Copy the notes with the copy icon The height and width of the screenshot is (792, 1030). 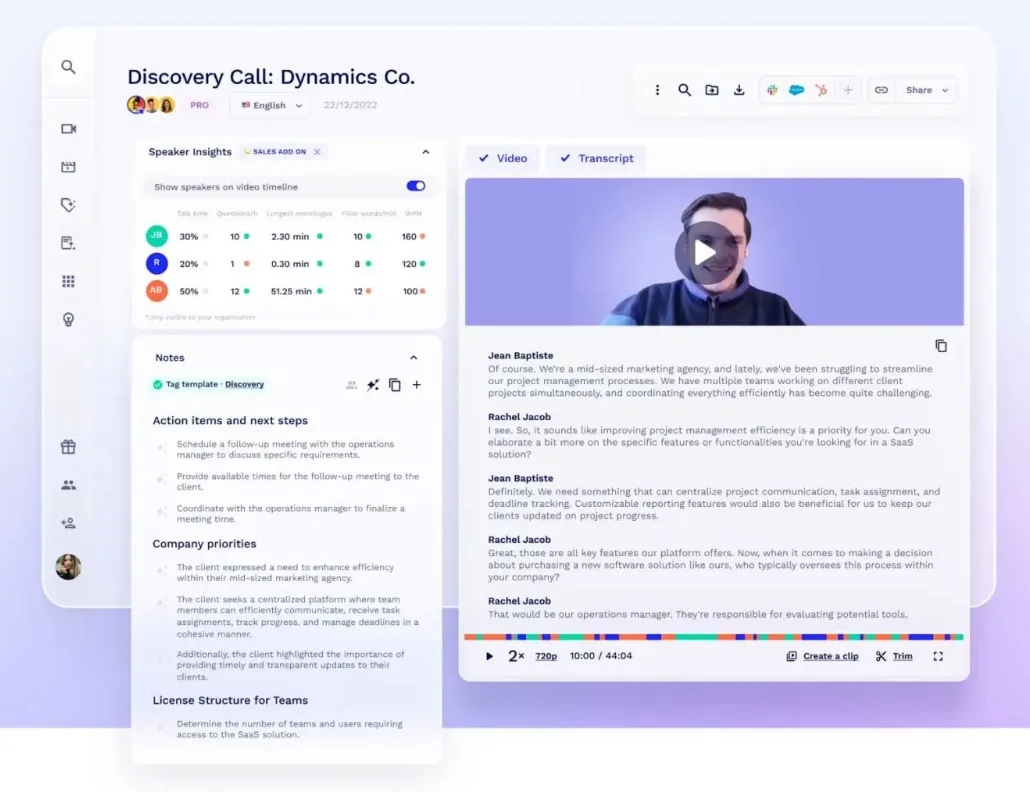pyautogui.click(x=394, y=385)
